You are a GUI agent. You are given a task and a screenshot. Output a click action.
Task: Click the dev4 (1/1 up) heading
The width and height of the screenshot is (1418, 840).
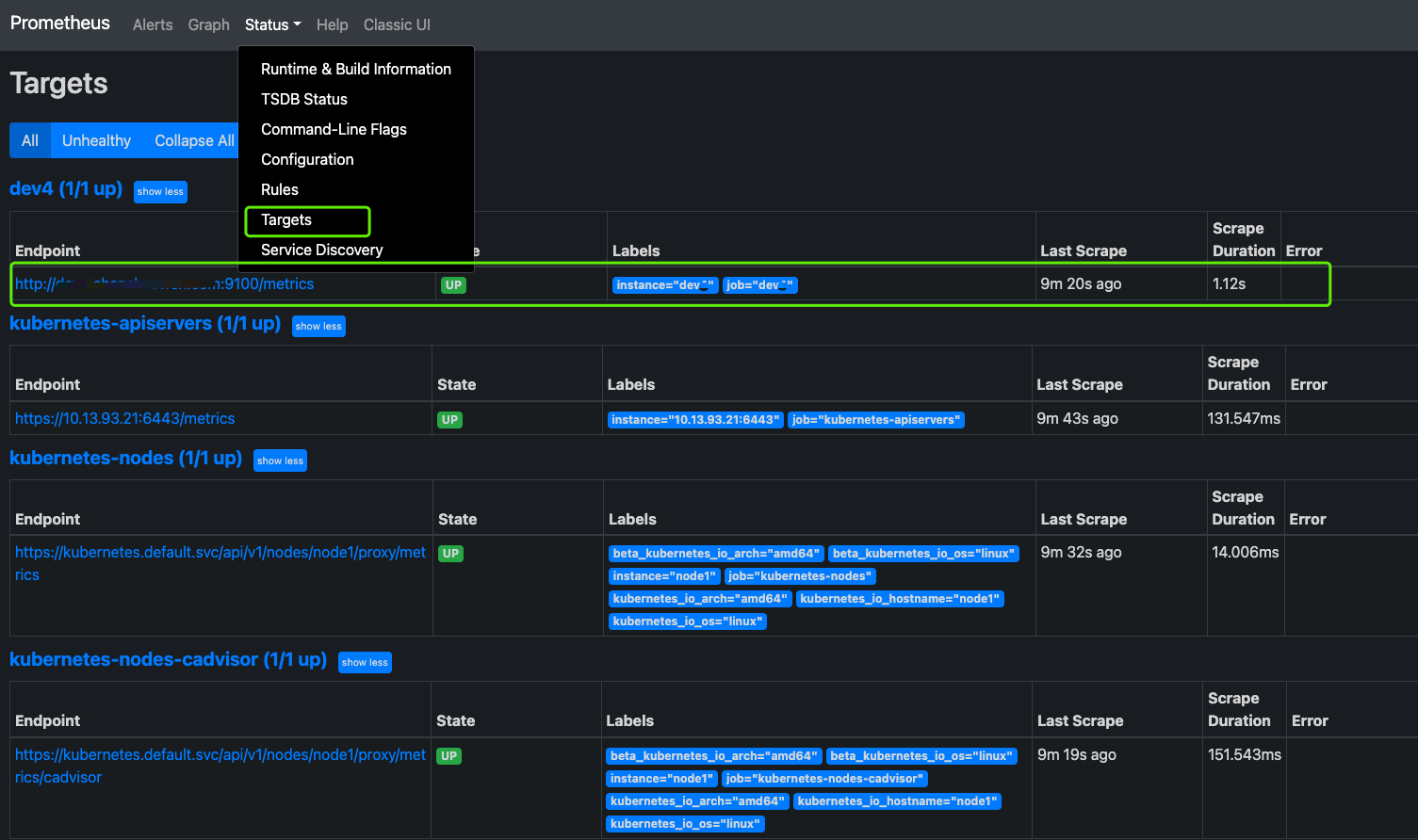66,188
